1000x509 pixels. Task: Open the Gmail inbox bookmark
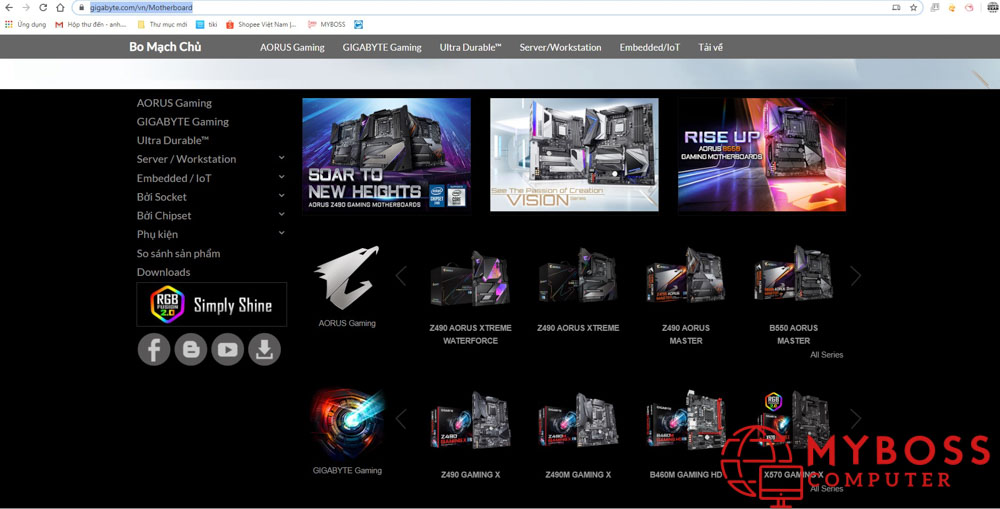91,24
